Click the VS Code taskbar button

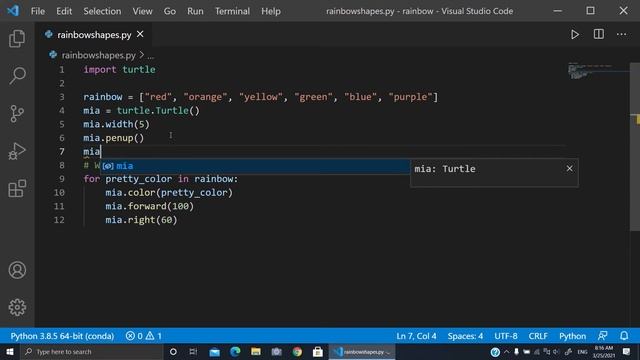coord(362,351)
